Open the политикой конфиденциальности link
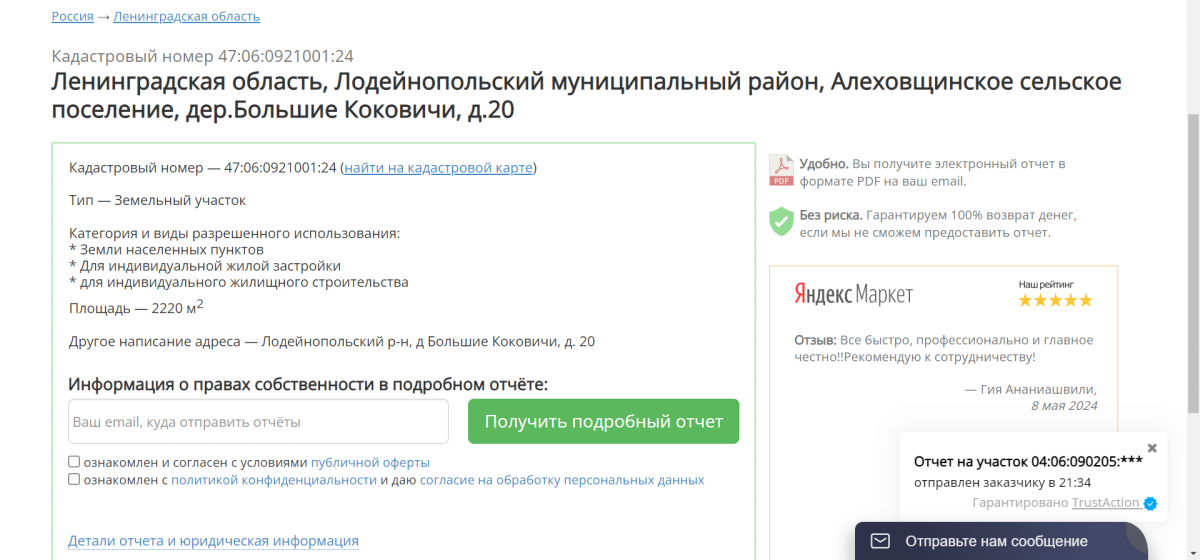Screen dimensions: 1200x560 pos(273,480)
